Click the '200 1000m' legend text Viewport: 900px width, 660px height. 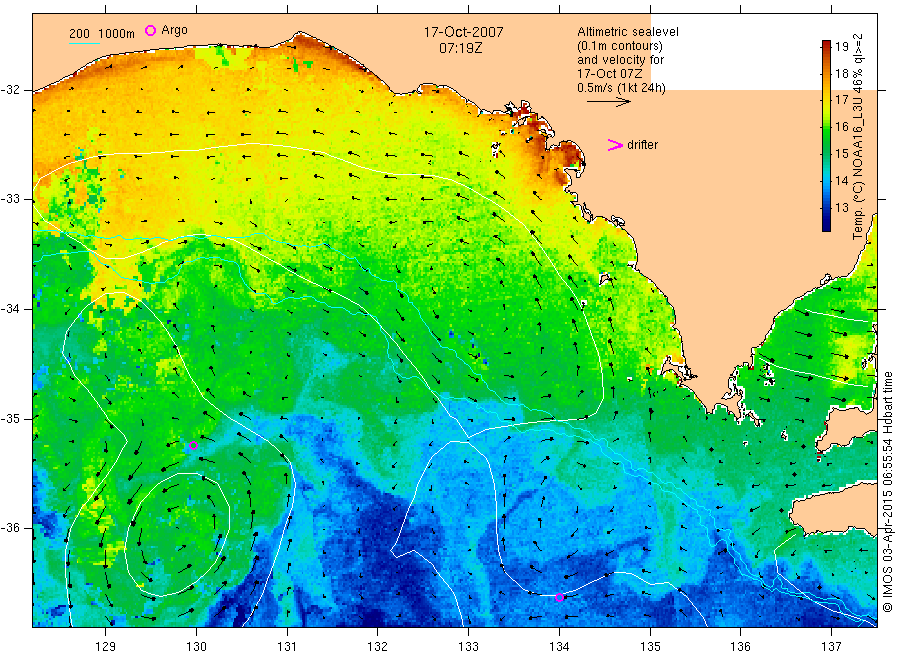(102, 34)
